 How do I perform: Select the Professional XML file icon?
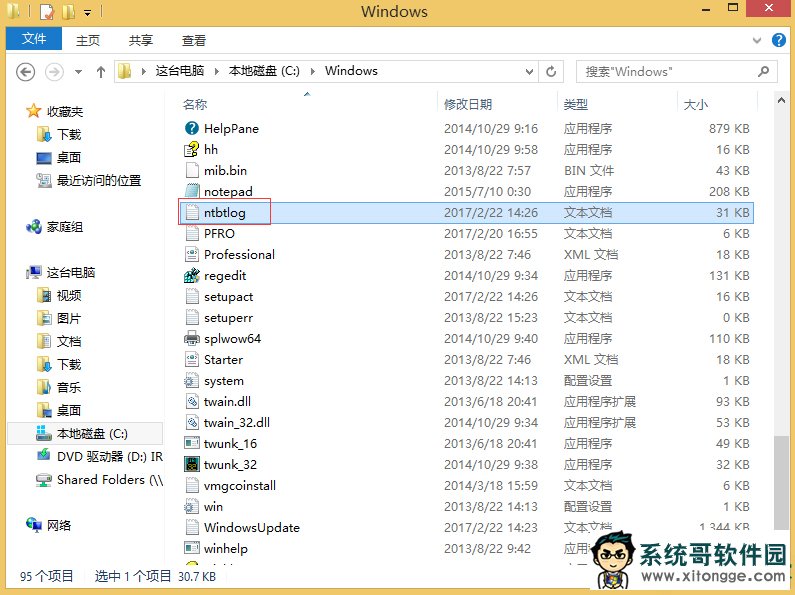point(192,254)
